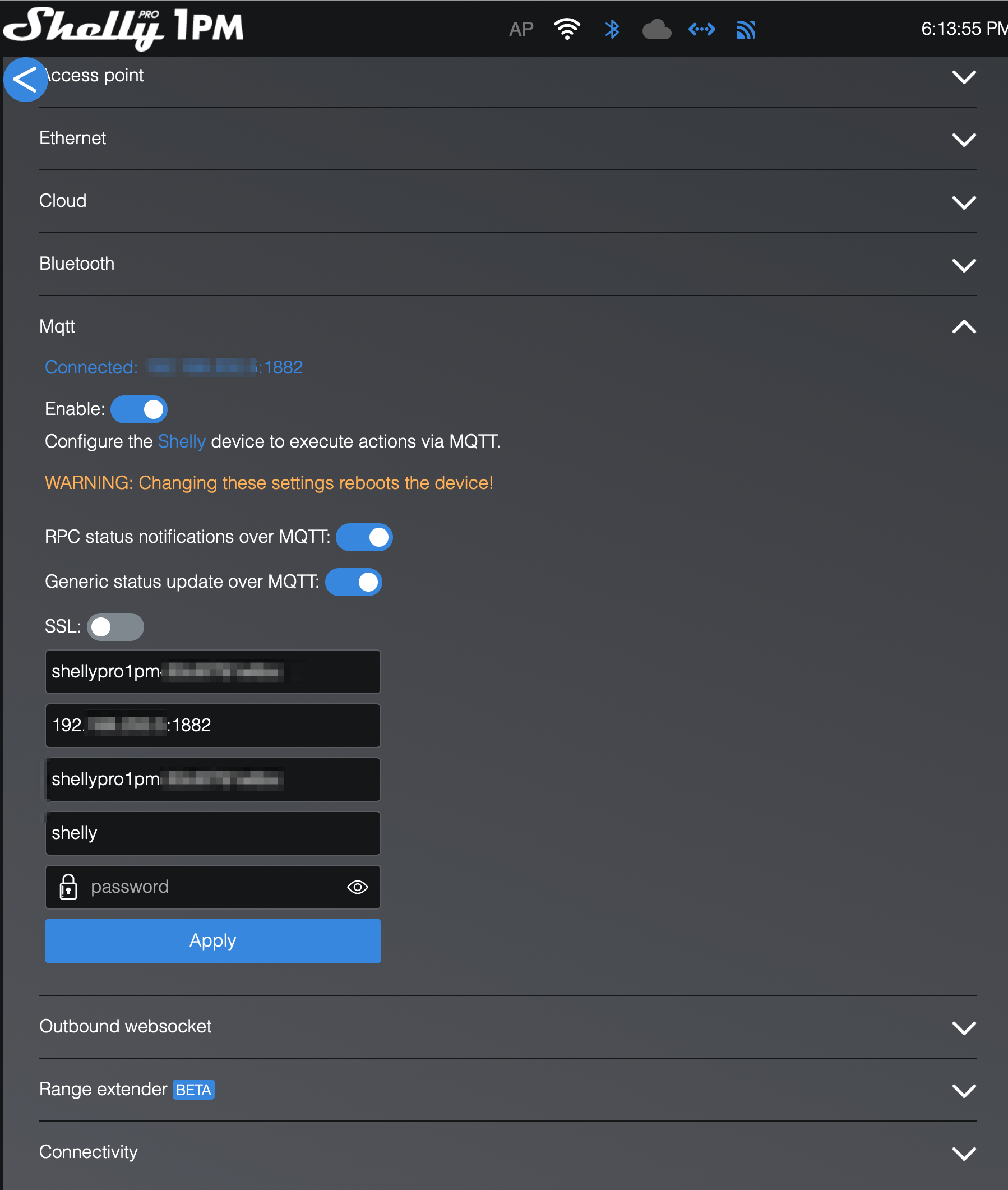
Task: Show password with the eye icon
Action: (x=358, y=887)
